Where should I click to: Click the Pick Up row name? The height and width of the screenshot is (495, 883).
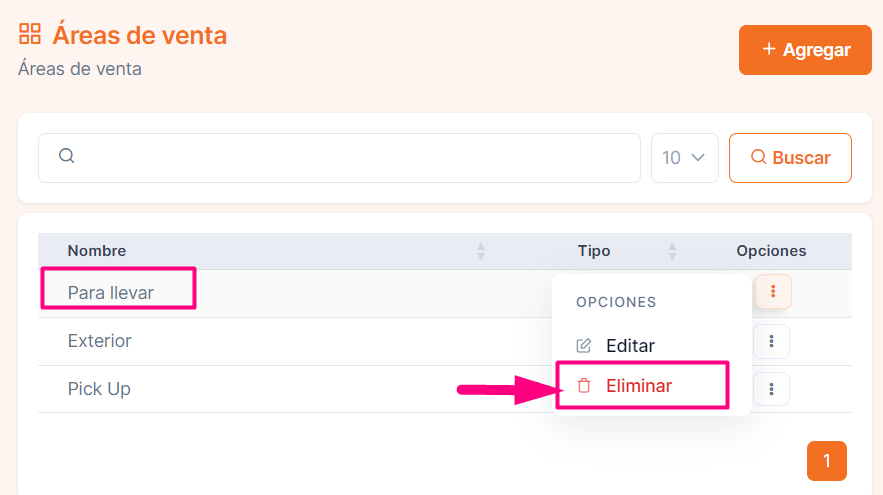coord(99,389)
